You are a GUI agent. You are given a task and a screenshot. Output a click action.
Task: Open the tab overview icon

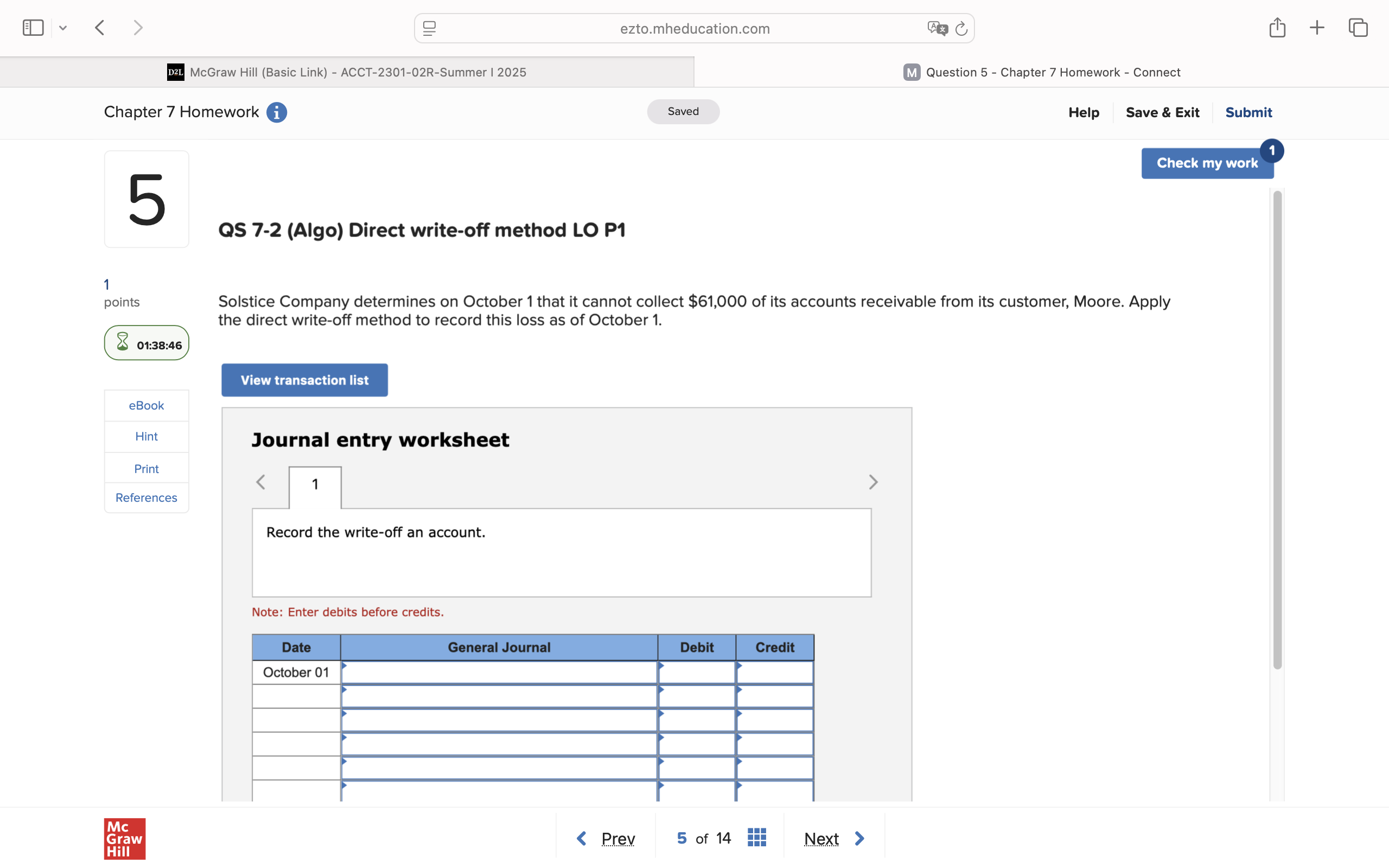(x=1358, y=28)
